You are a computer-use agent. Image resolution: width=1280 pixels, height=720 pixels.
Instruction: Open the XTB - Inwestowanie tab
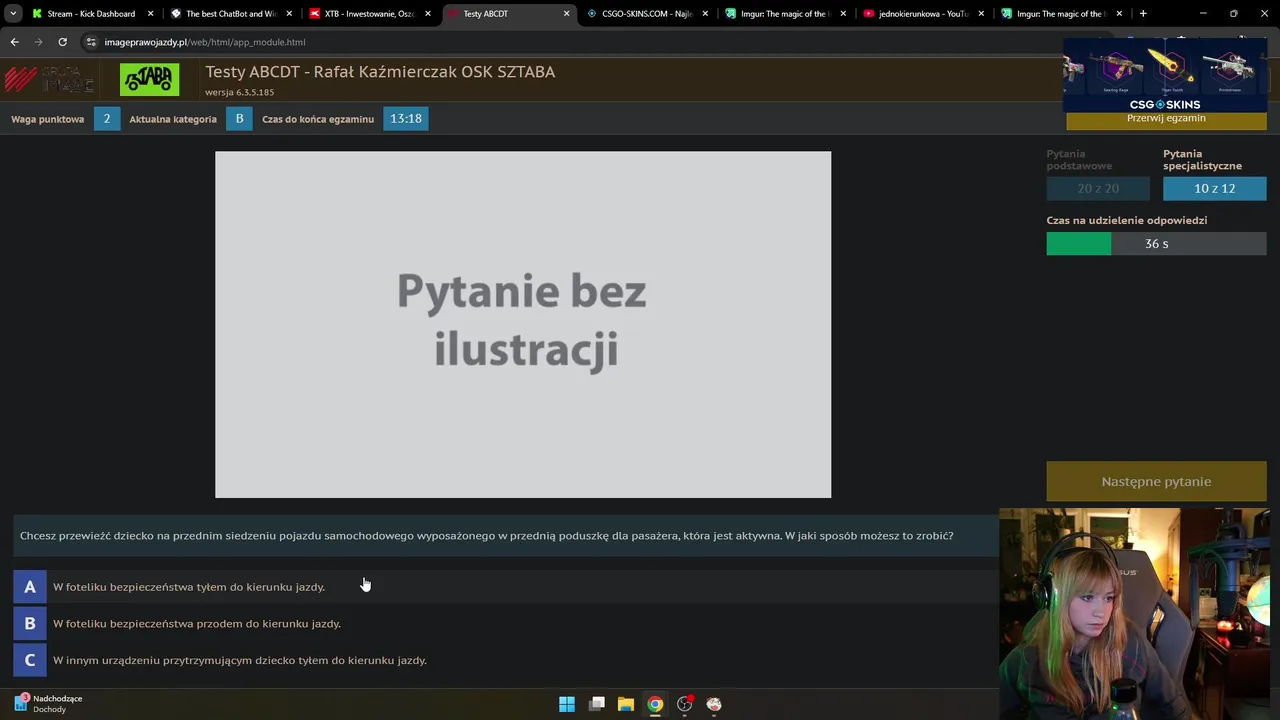(x=370, y=14)
